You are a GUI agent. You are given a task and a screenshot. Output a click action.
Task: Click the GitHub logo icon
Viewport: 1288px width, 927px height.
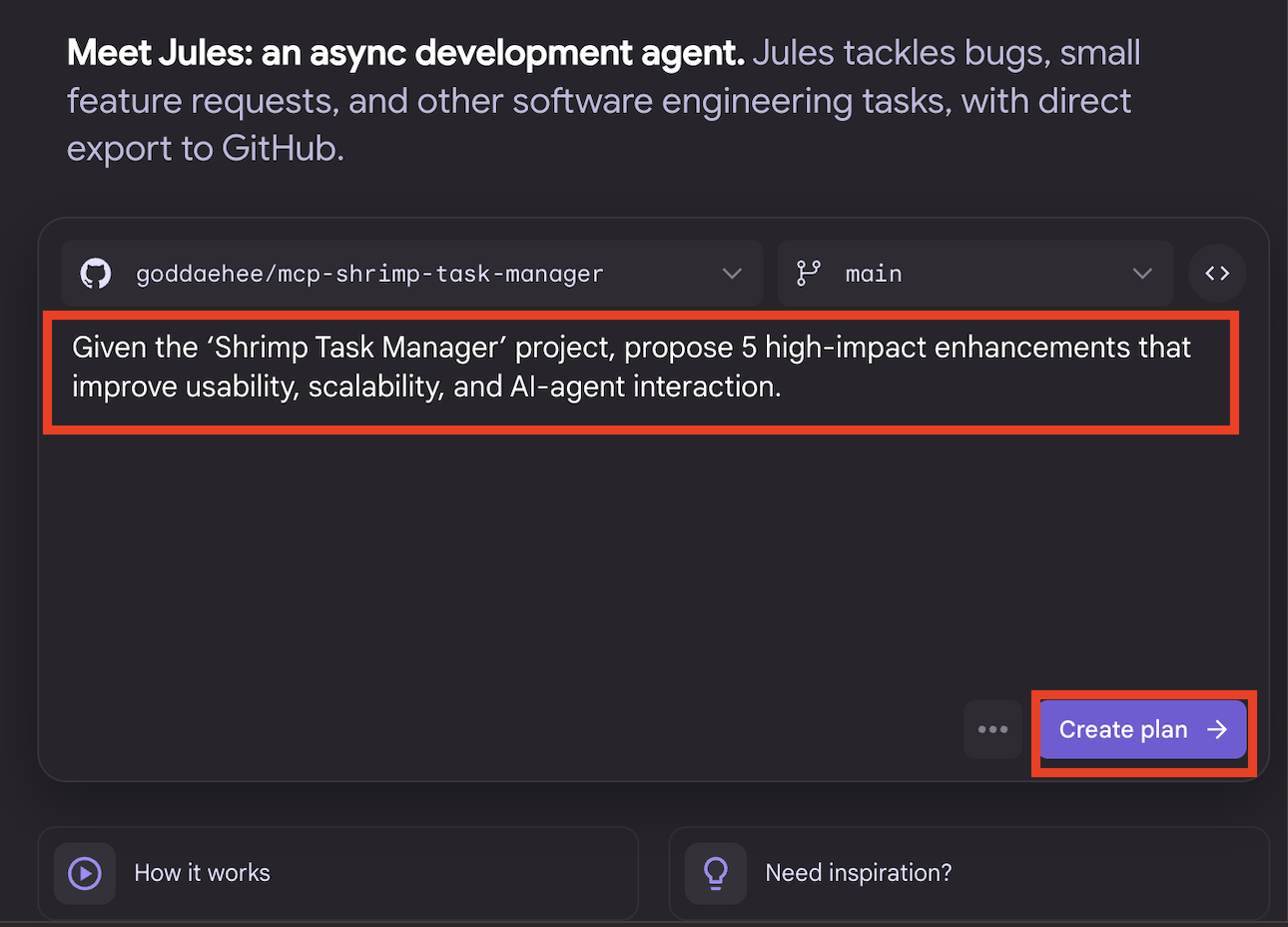96,273
